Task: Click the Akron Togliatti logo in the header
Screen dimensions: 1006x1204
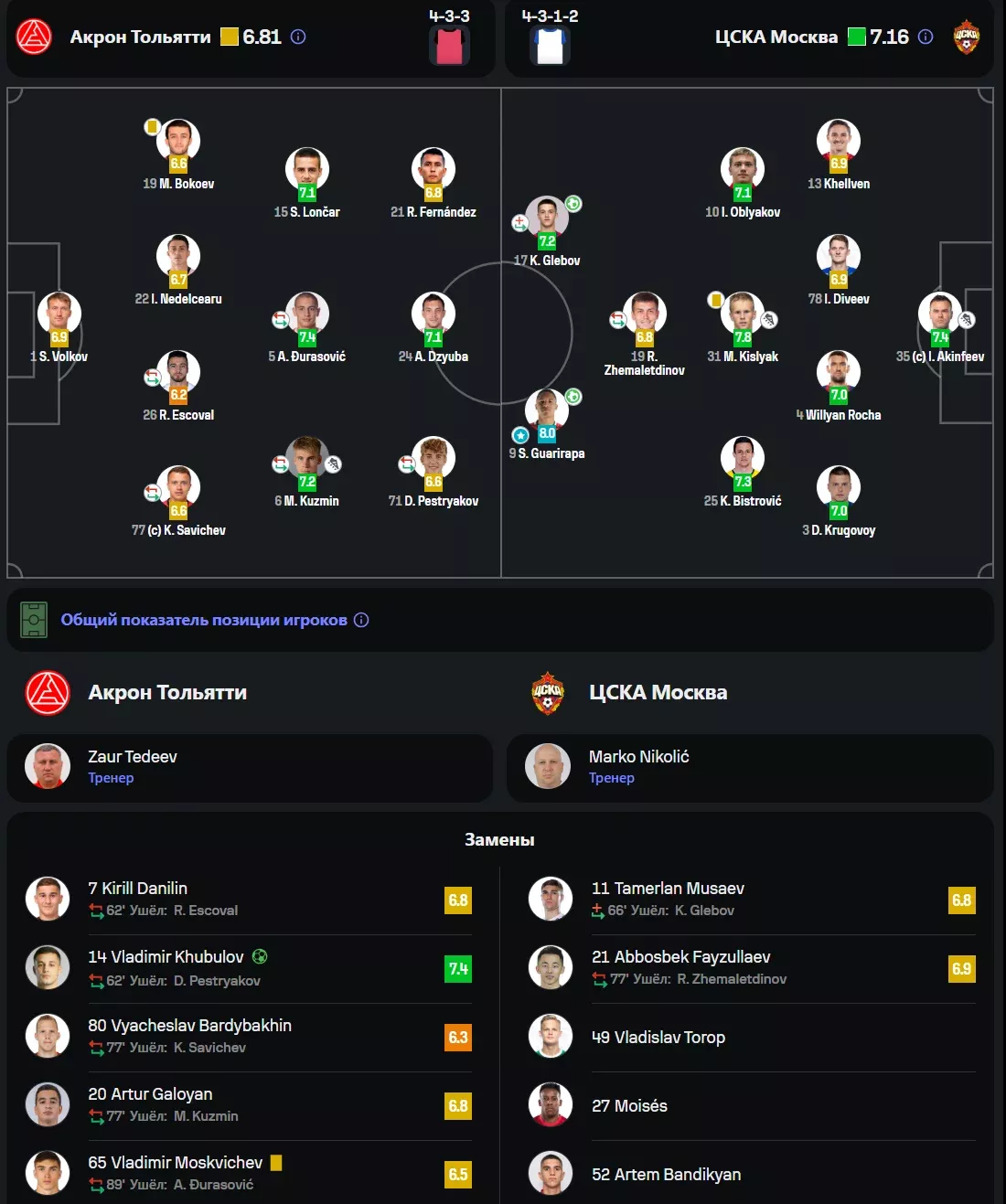Action: coord(34,37)
